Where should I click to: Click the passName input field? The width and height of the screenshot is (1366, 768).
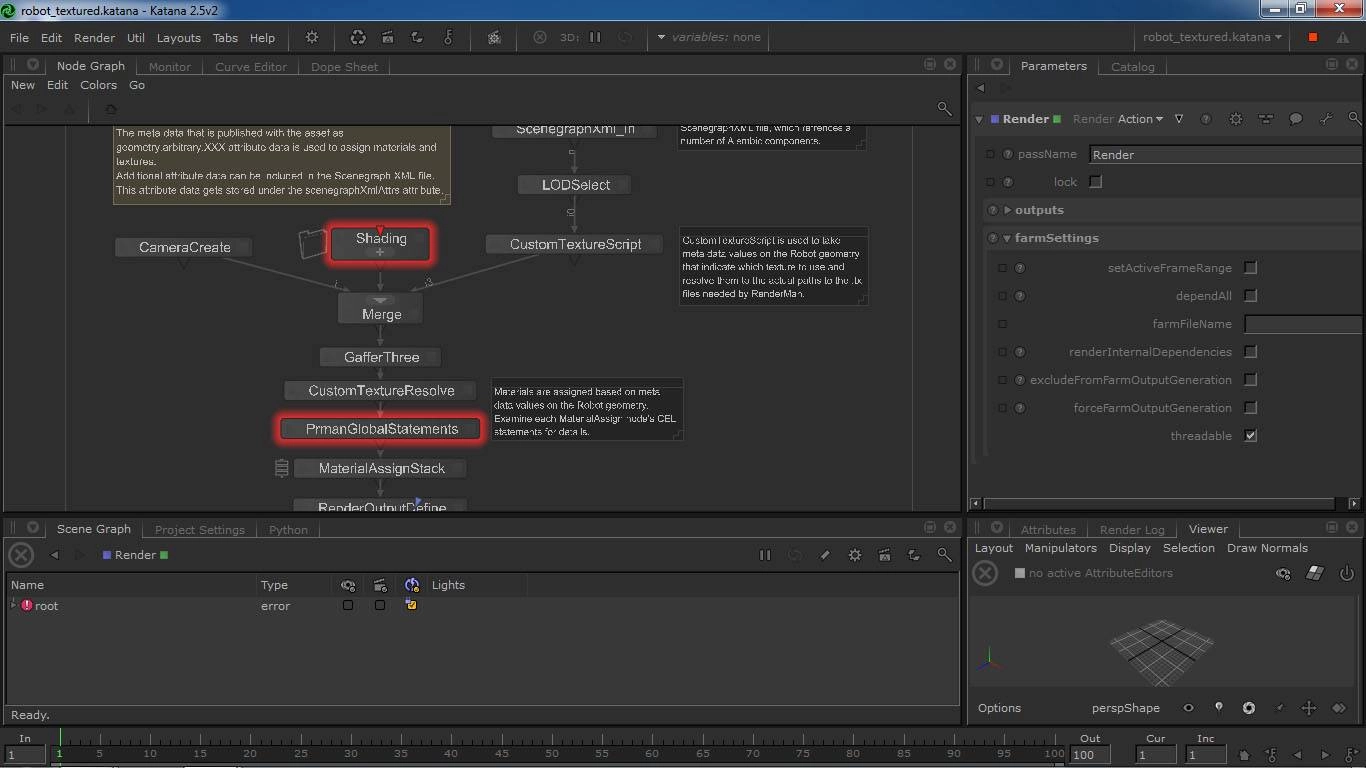(1225, 154)
